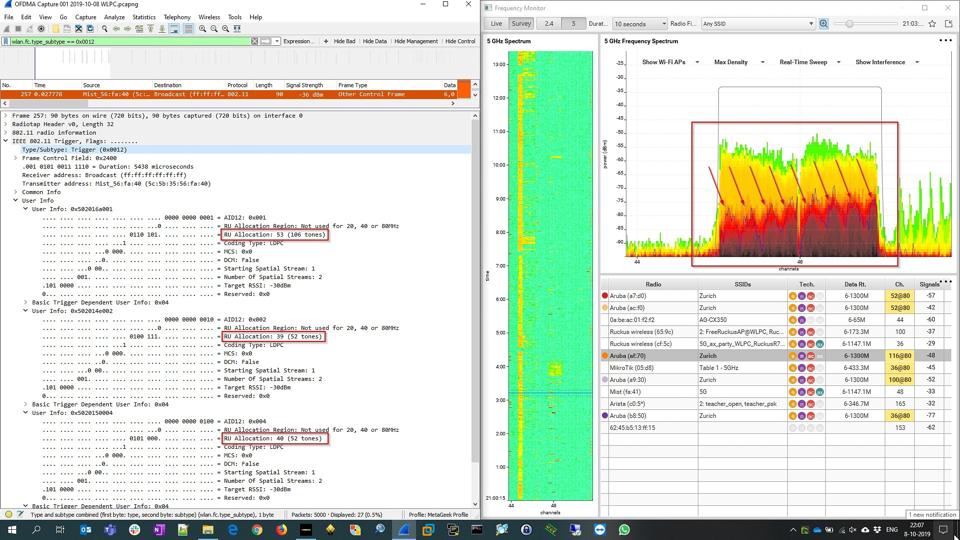Reset Wireshark text to normal size
This screenshot has height=540, width=960.
pos(225,29)
